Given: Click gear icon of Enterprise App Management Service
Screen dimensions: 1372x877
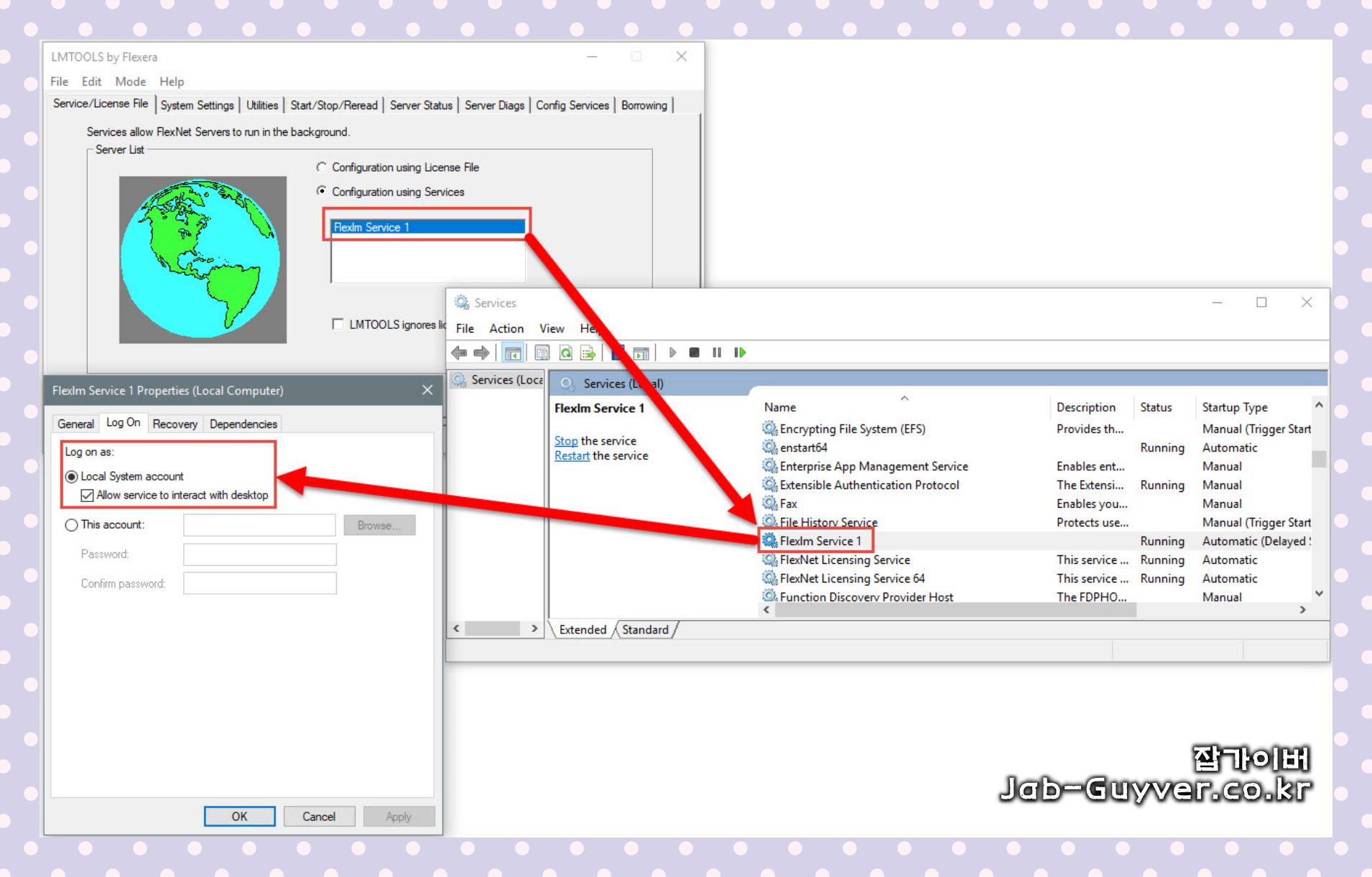Looking at the screenshot, I should pyautogui.click(x=770, y=466).
